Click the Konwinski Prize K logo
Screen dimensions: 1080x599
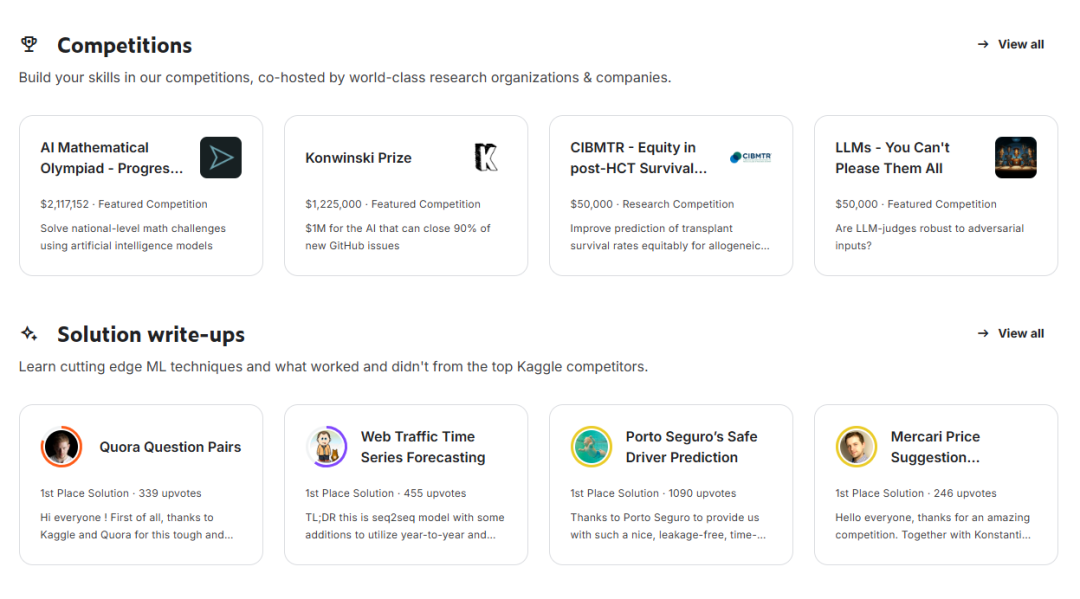click(486, 158)
